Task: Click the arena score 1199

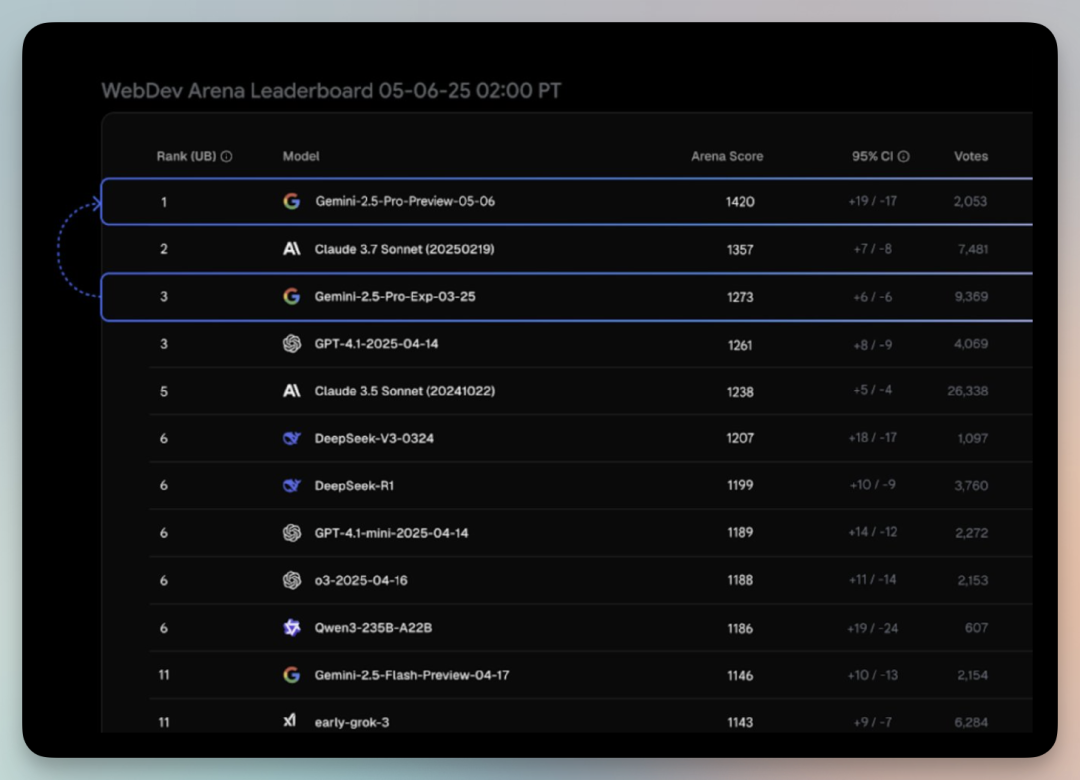Action: [740, 485]
